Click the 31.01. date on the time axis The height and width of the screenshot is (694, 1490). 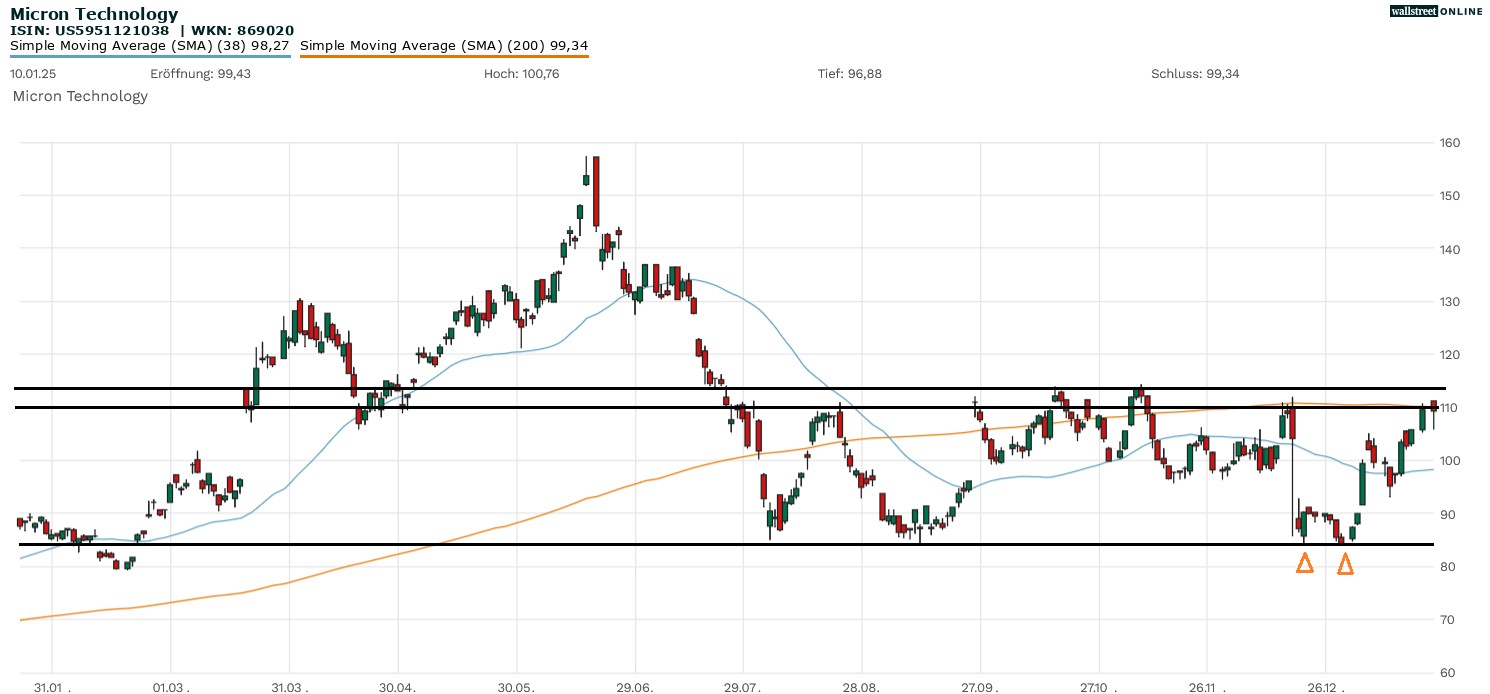(52, 688)
